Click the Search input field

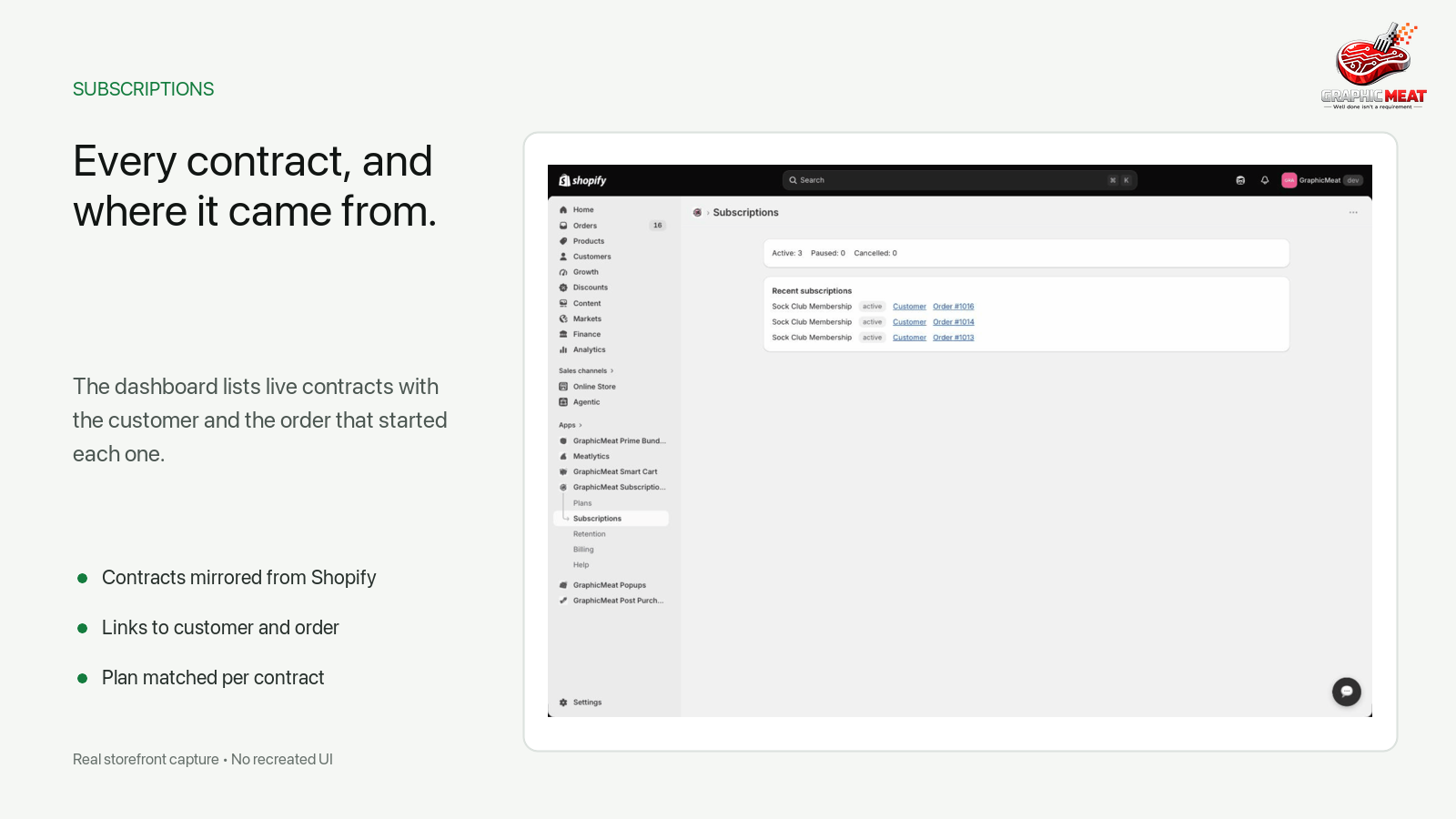pyautogui.click(x=960, y=180)
